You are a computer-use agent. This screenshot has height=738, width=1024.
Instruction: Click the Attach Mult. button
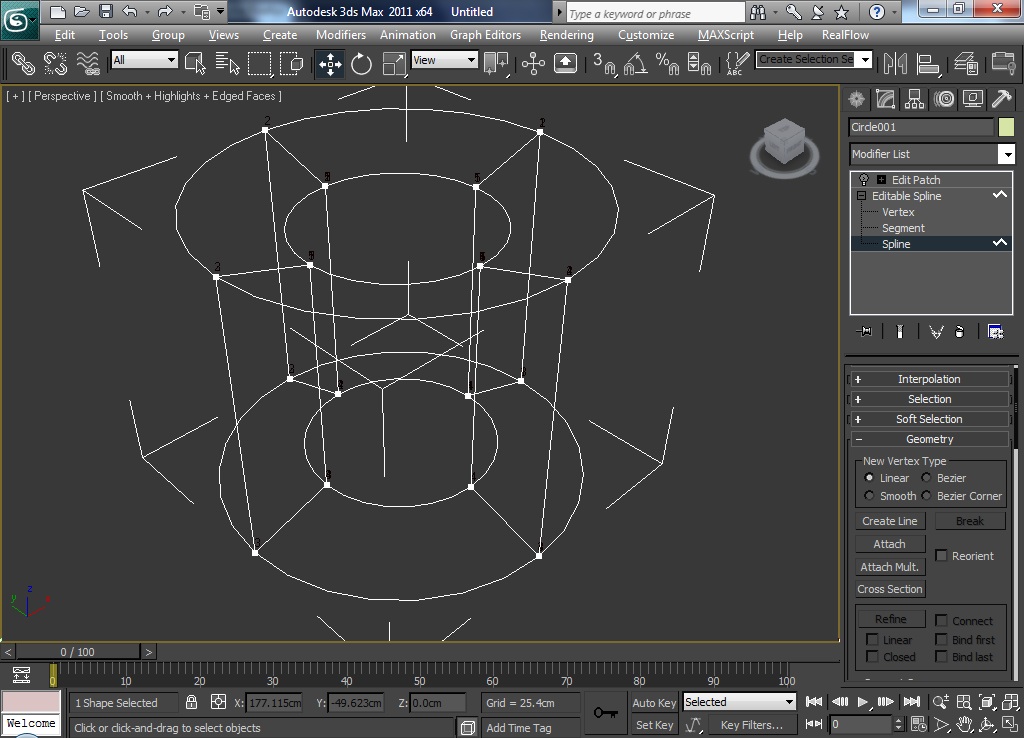[889, 567]
